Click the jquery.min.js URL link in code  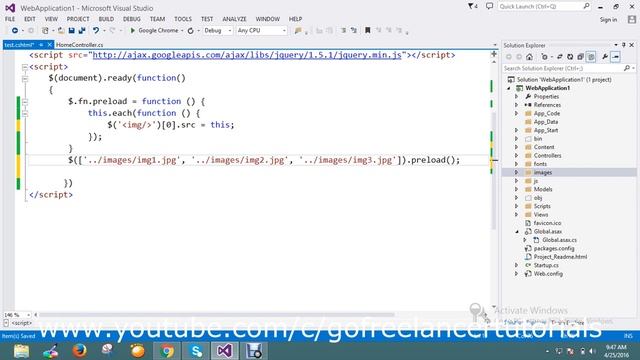click(247, 55)
